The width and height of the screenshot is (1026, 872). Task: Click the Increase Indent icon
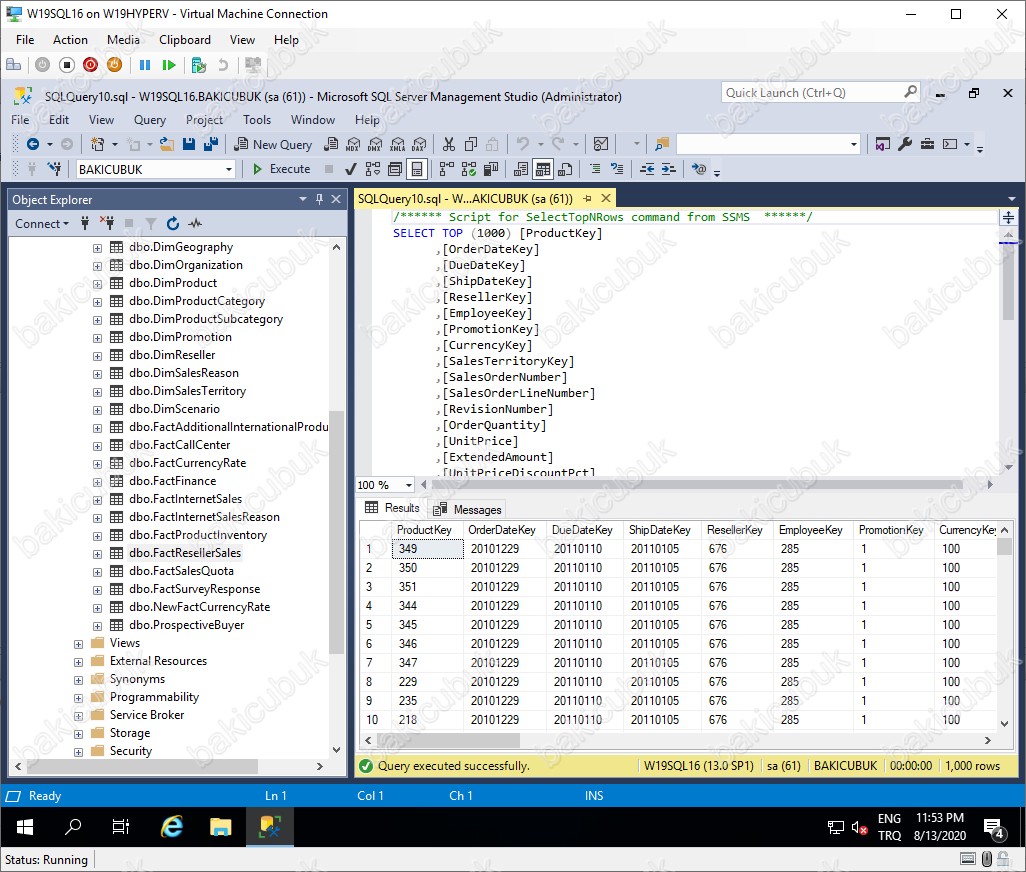669,169
